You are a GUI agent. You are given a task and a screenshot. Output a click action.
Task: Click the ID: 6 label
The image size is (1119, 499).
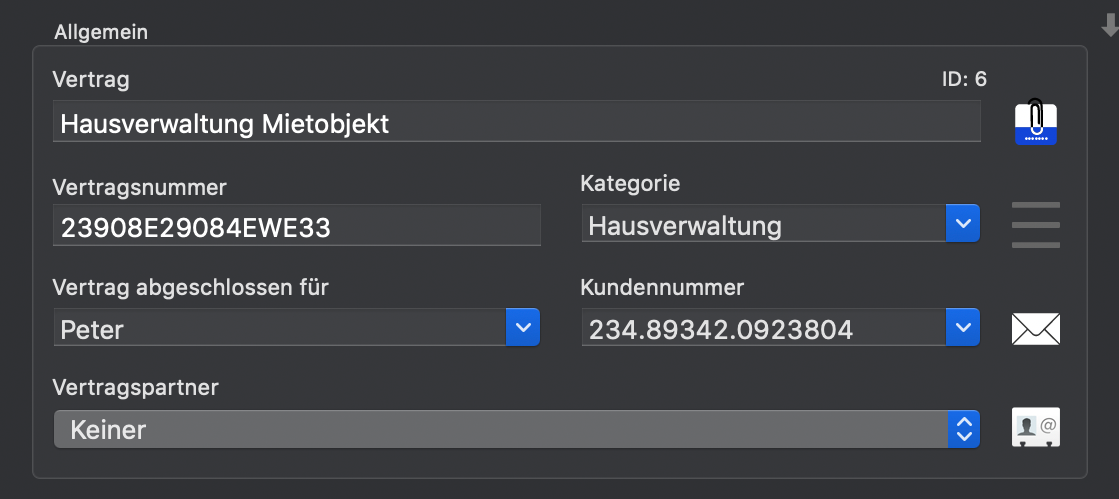(x=964, y=79)
